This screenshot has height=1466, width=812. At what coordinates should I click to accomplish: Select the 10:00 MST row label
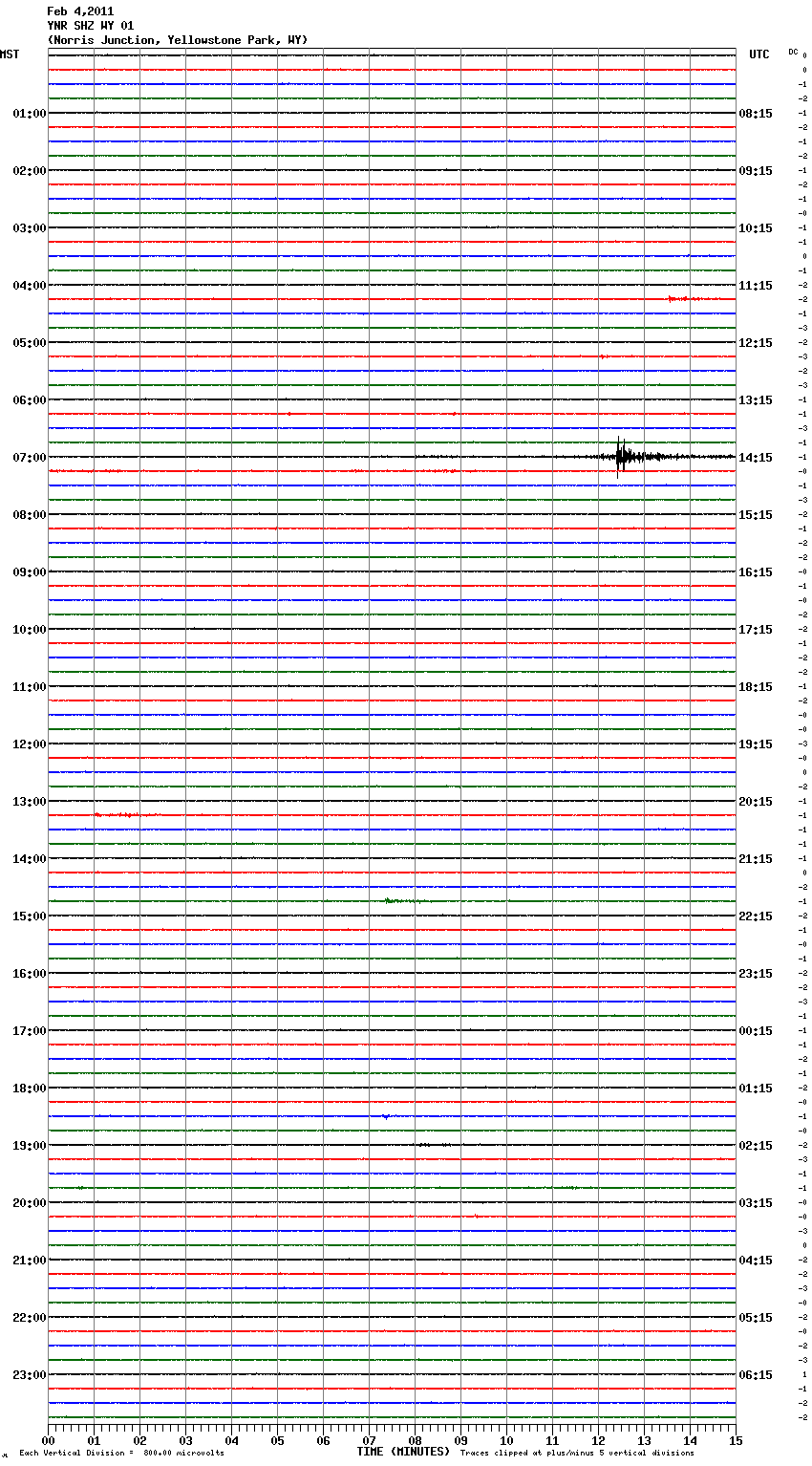30,630
